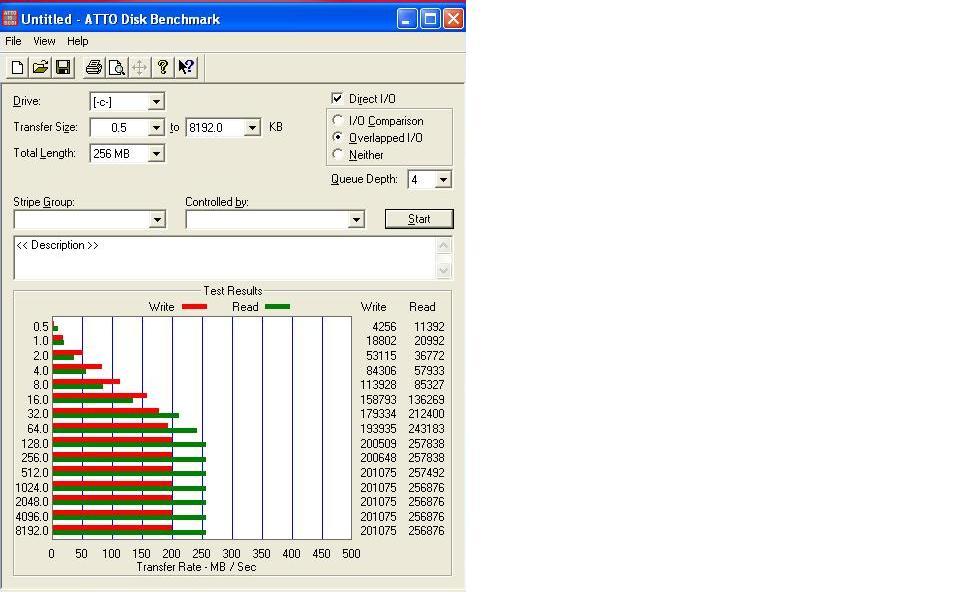960x600 pixels.
Task: Activate context help arrow-question icon
Action: pyautogui.click(x=186, y=67)
